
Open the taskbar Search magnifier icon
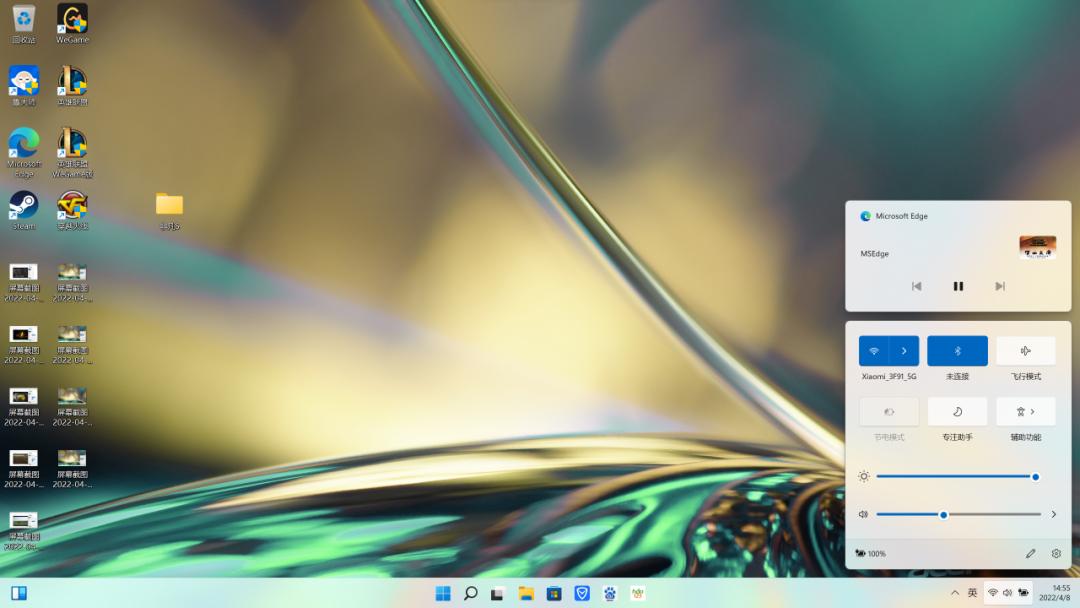point(470,593)
